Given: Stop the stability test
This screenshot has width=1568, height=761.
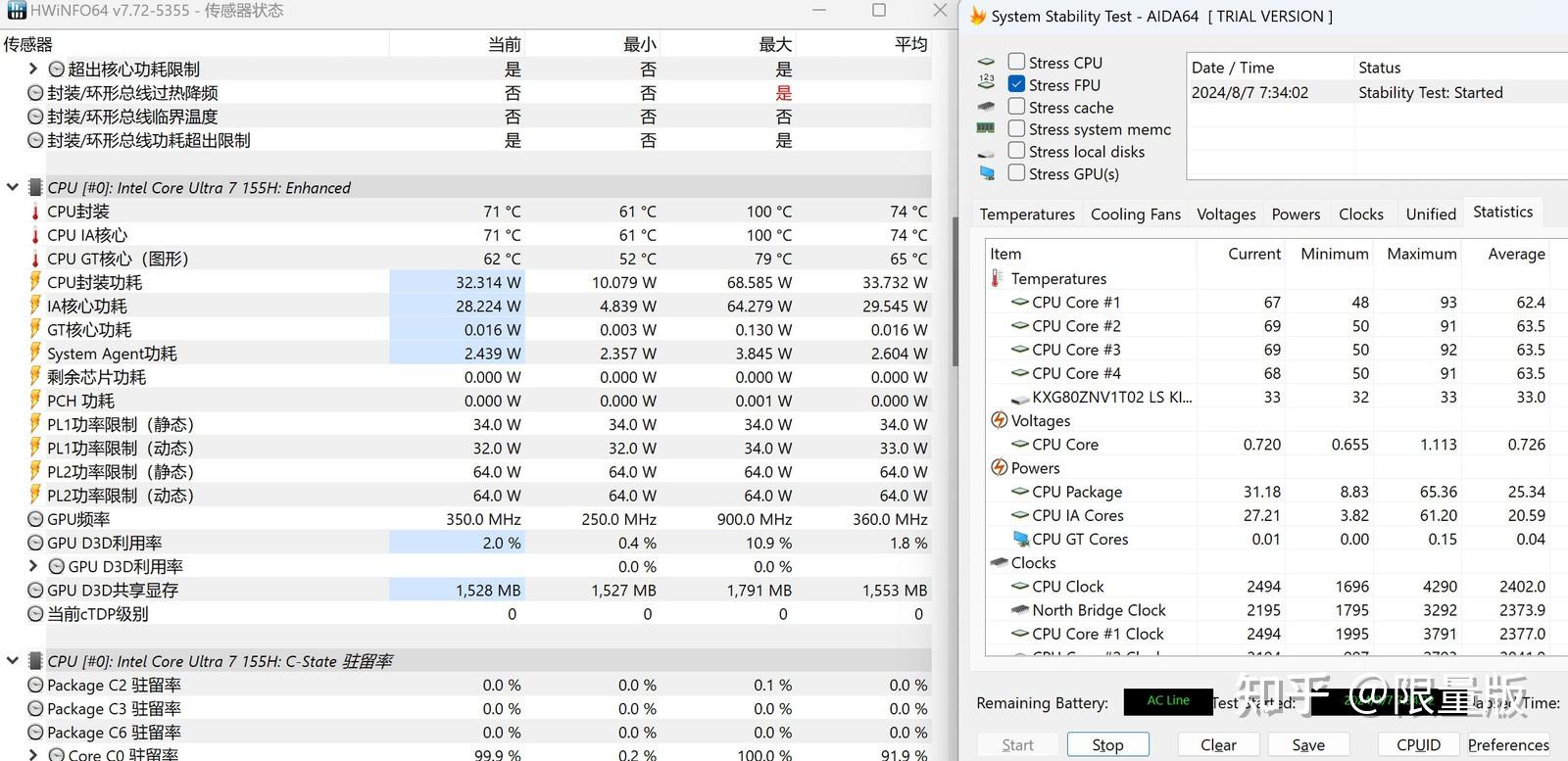Looking at the screenshot, I should 1107,745.
